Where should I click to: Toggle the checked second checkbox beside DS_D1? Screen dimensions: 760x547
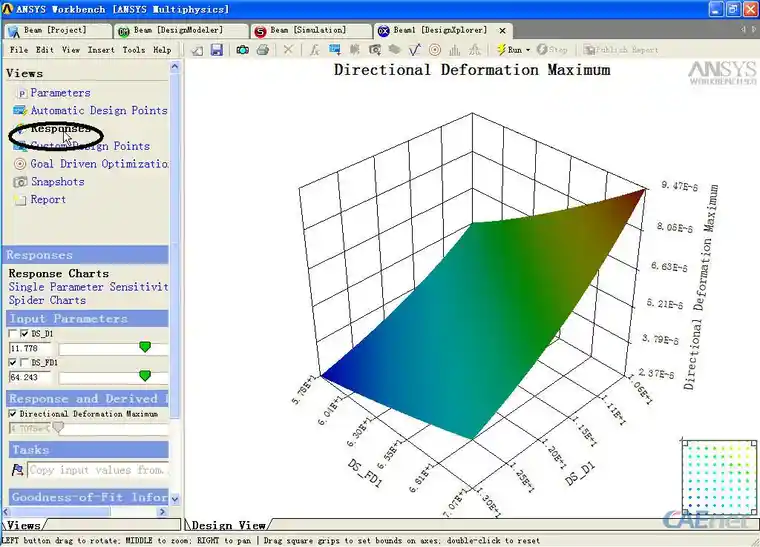[24, 333]
